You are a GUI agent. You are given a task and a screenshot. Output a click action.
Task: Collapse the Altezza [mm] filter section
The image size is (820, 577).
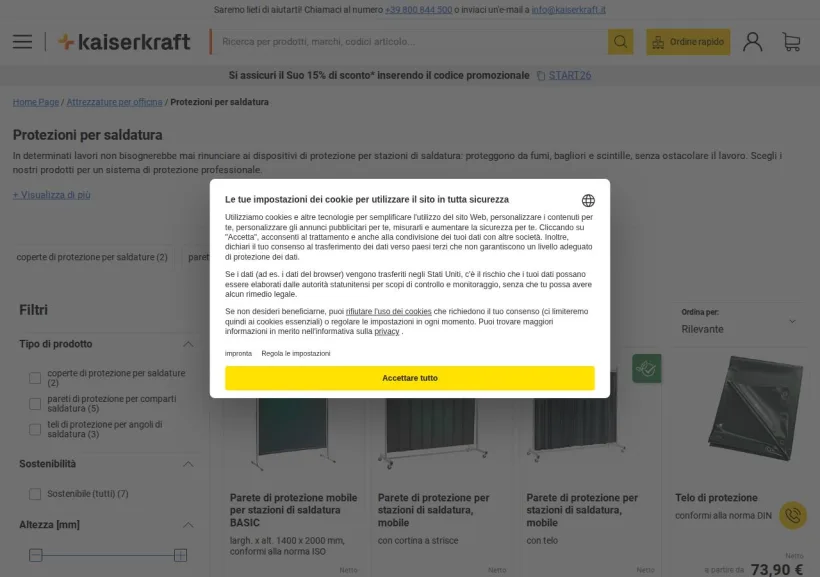188,525
